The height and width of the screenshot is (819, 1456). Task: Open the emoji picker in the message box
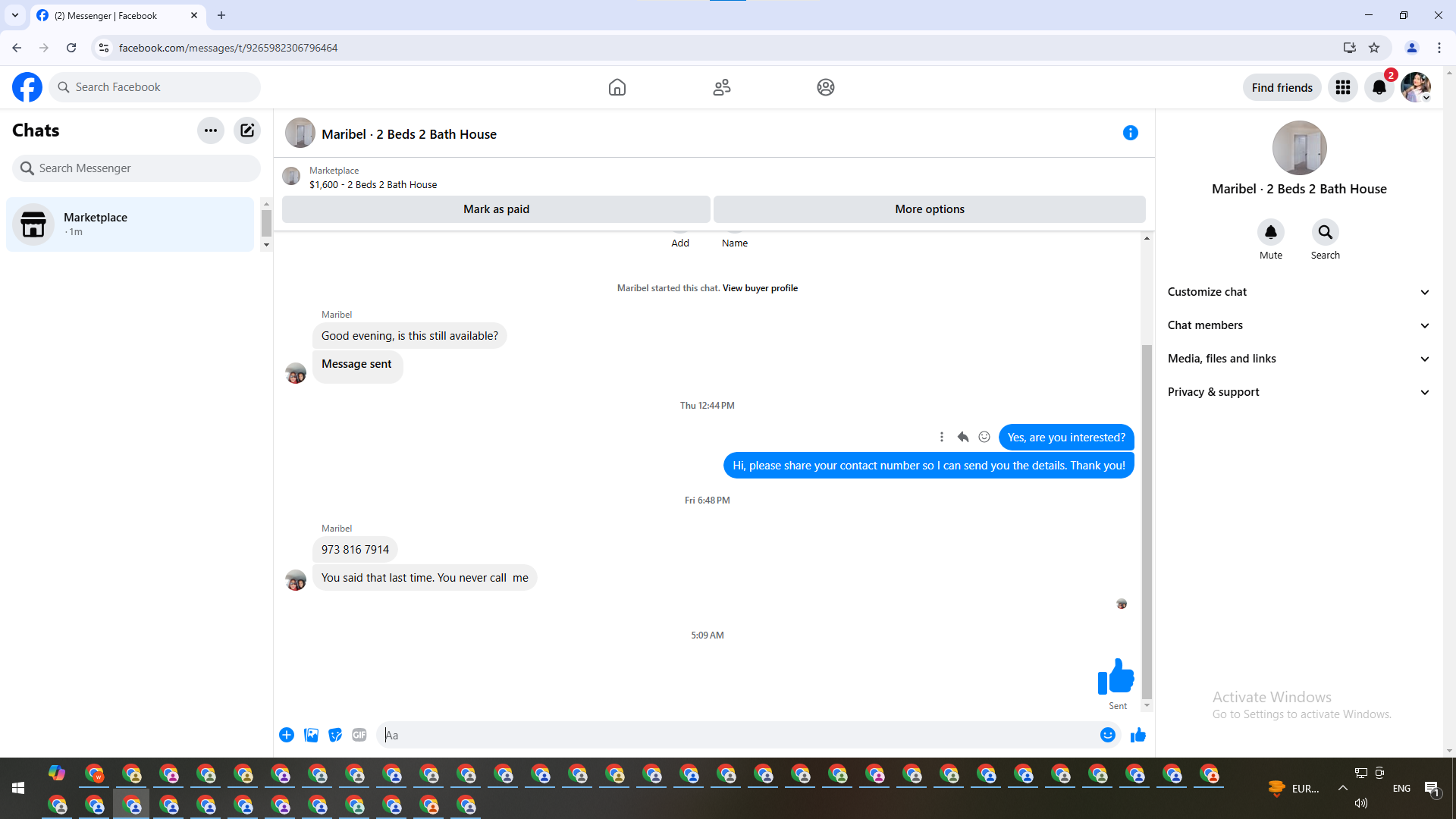(1107, 735)
